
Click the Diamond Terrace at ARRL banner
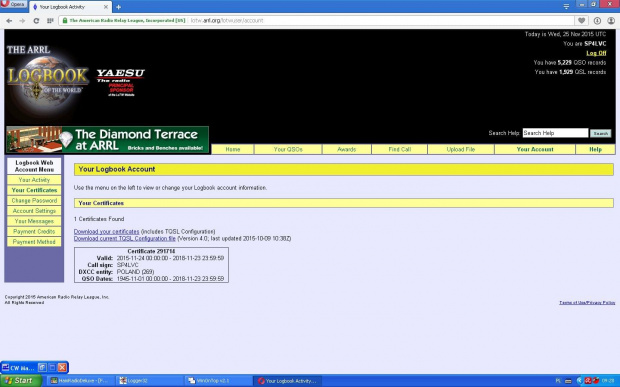pos(108,140)
